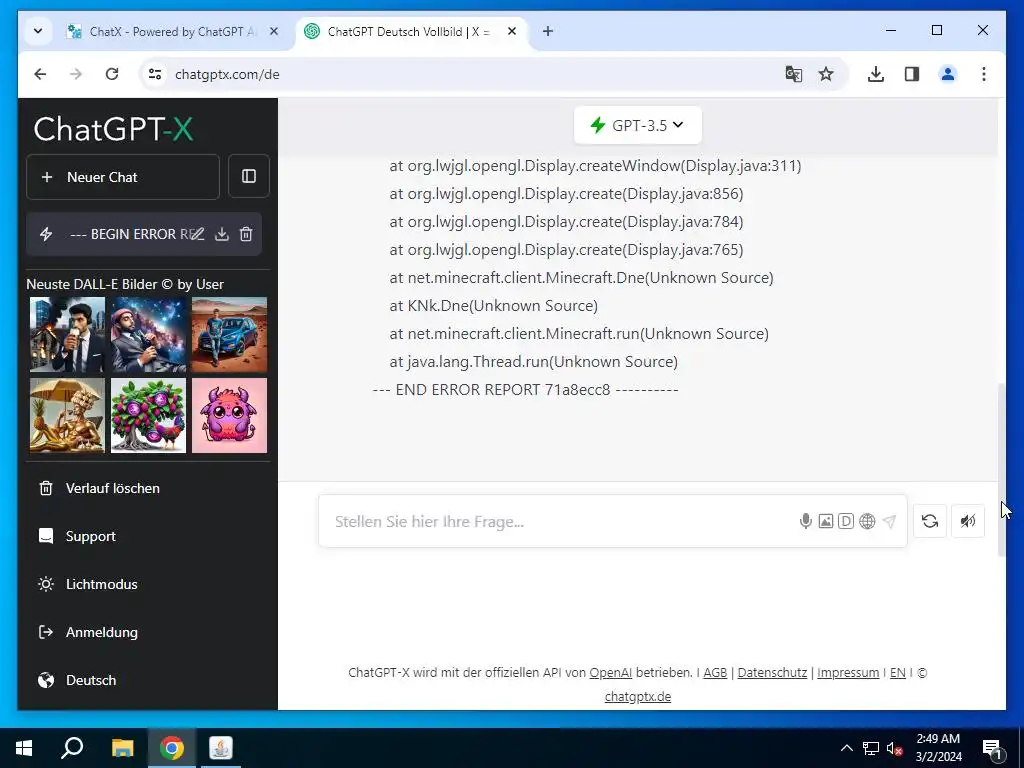Viewport: 1024px width, 768px height.
Task: Open the pink monster thumbnail
Action: [x=229, y=415]
